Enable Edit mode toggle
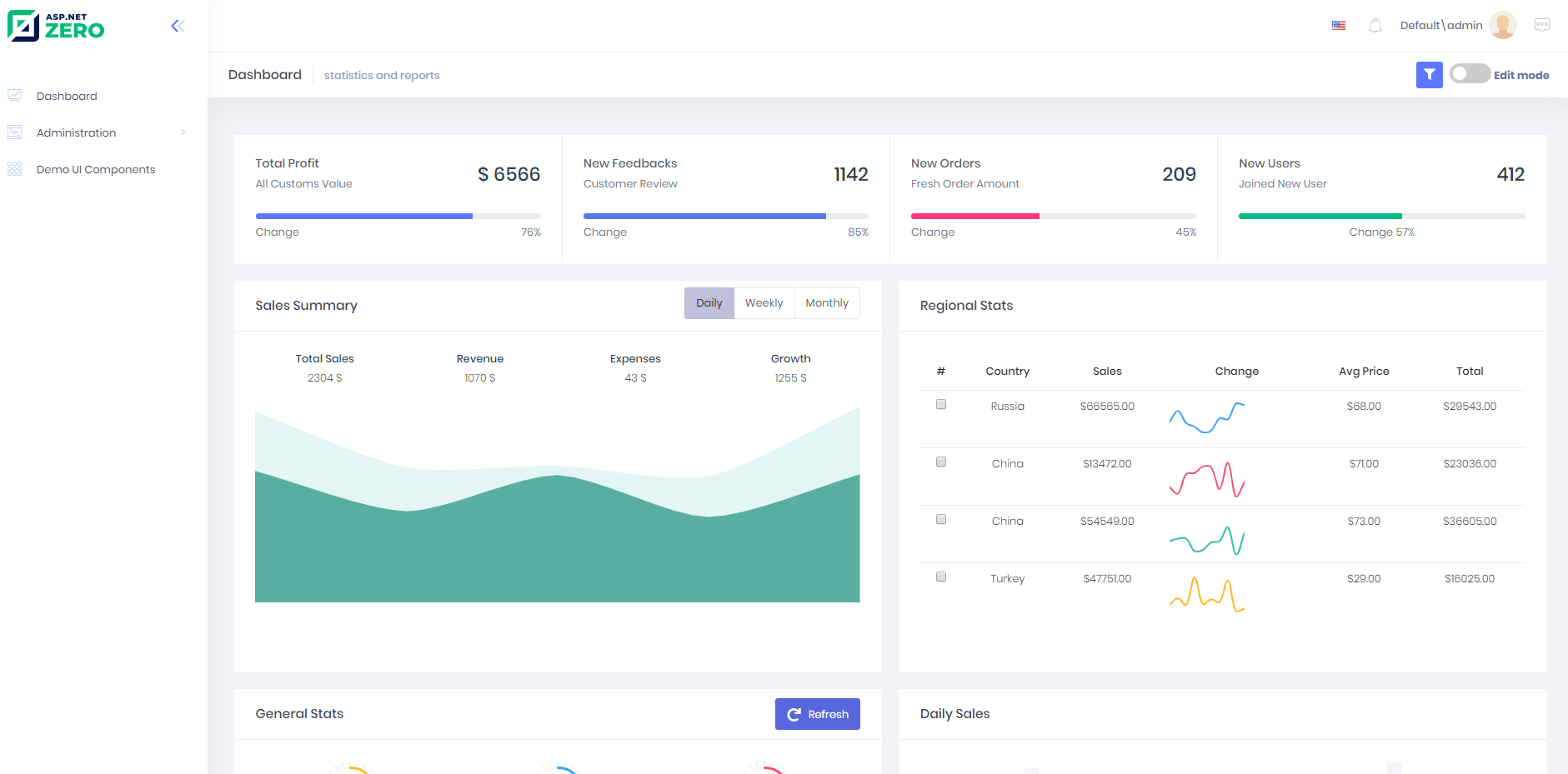Screen dimensions: 1568x774 1469,73
